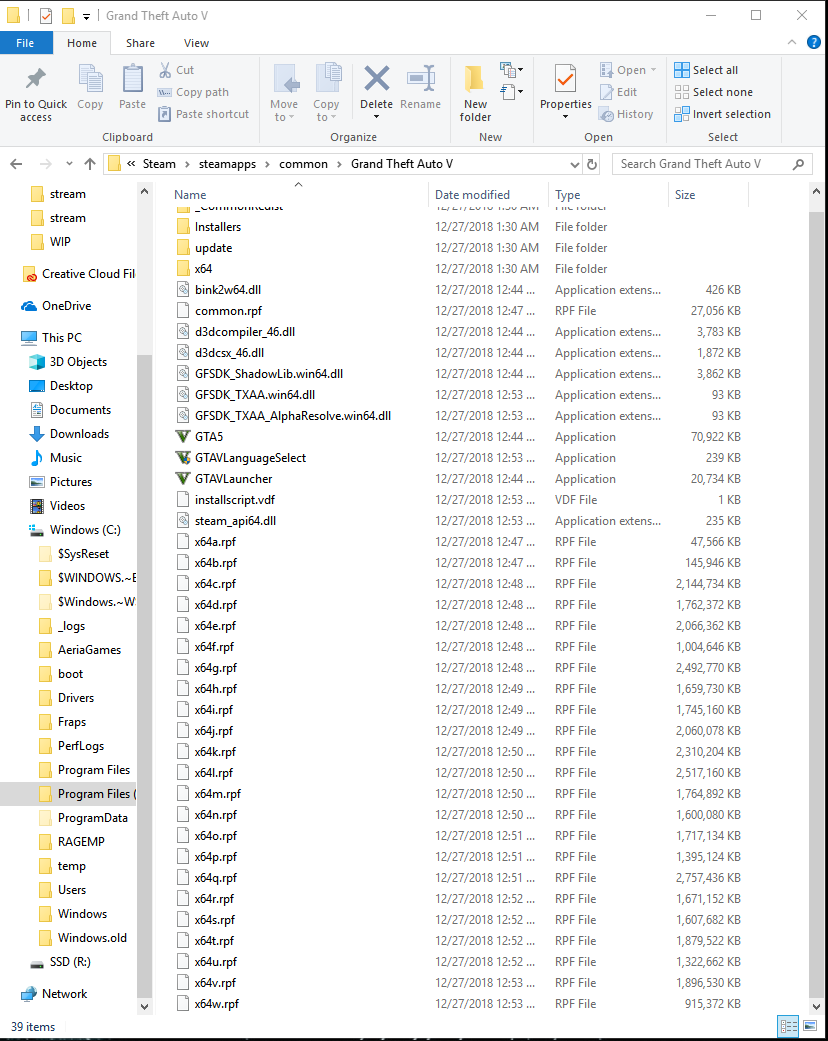Select the installscript.vdf file

point(234,500)
